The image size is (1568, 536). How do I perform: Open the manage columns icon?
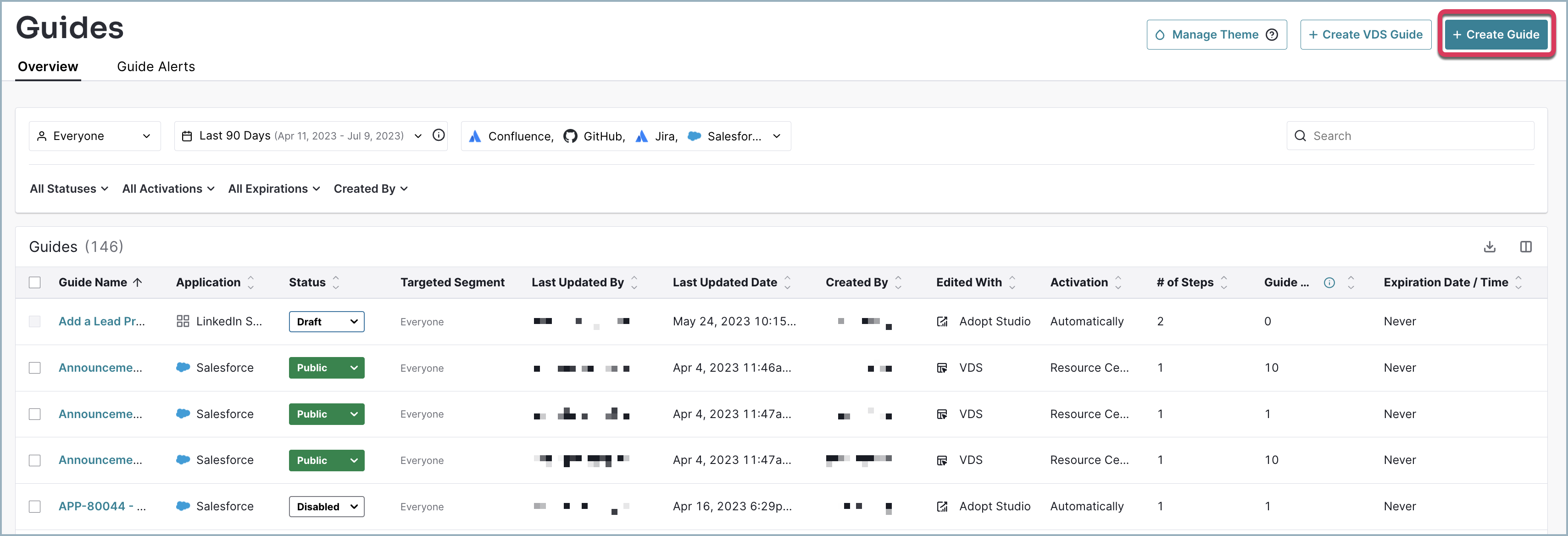(1525, 247)
